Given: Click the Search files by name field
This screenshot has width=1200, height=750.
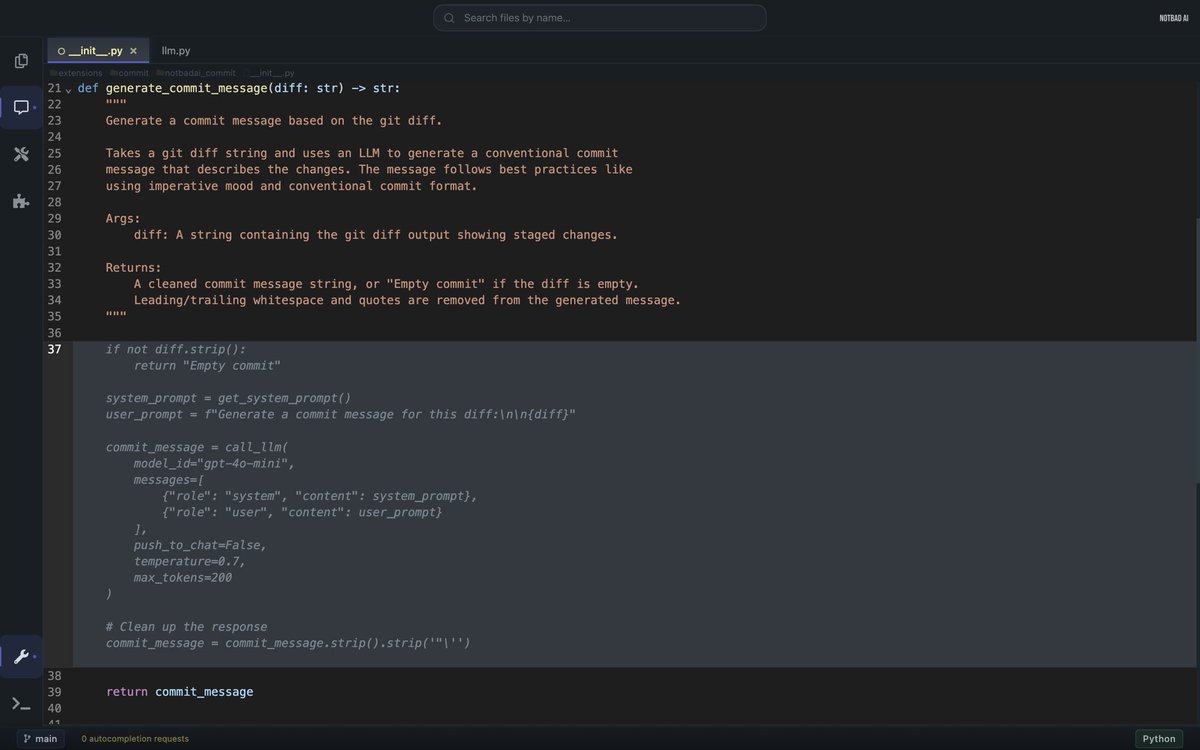Looking at the screenshot, I should point(600,18).
